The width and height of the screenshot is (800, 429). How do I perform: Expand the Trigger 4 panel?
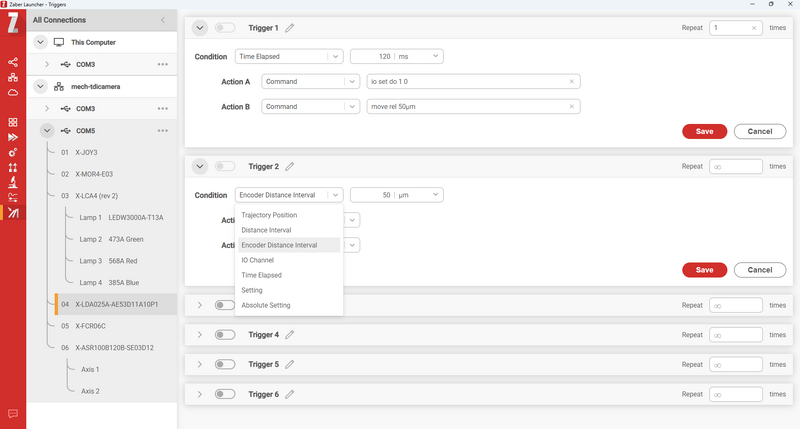[200, 335]
